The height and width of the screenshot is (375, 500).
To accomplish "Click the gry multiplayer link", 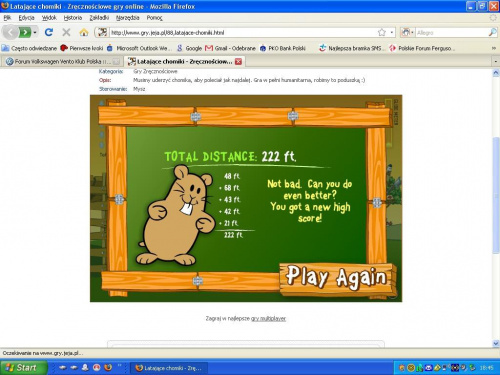I will point(268,318).
